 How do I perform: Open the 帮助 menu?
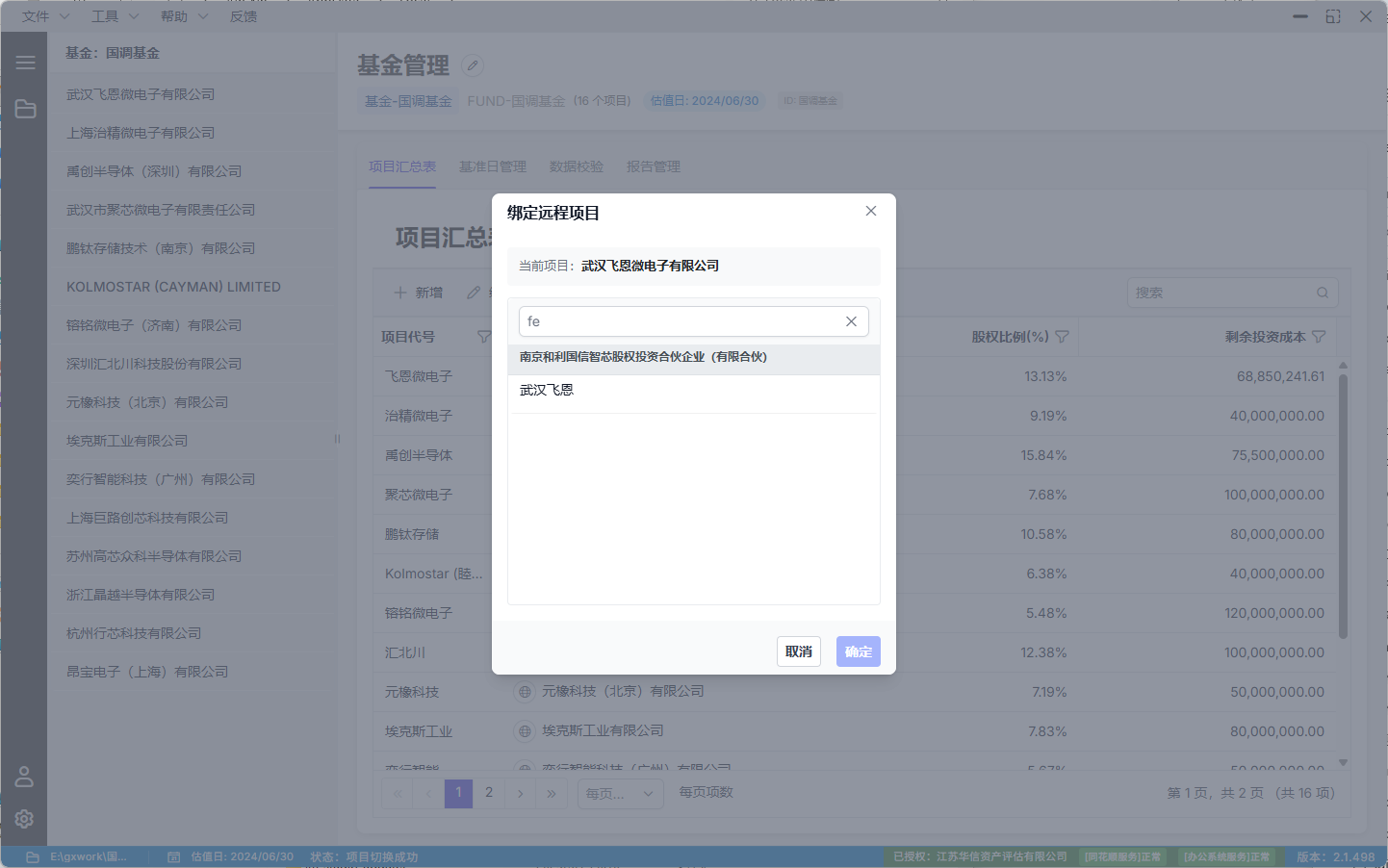coord(184,16)
